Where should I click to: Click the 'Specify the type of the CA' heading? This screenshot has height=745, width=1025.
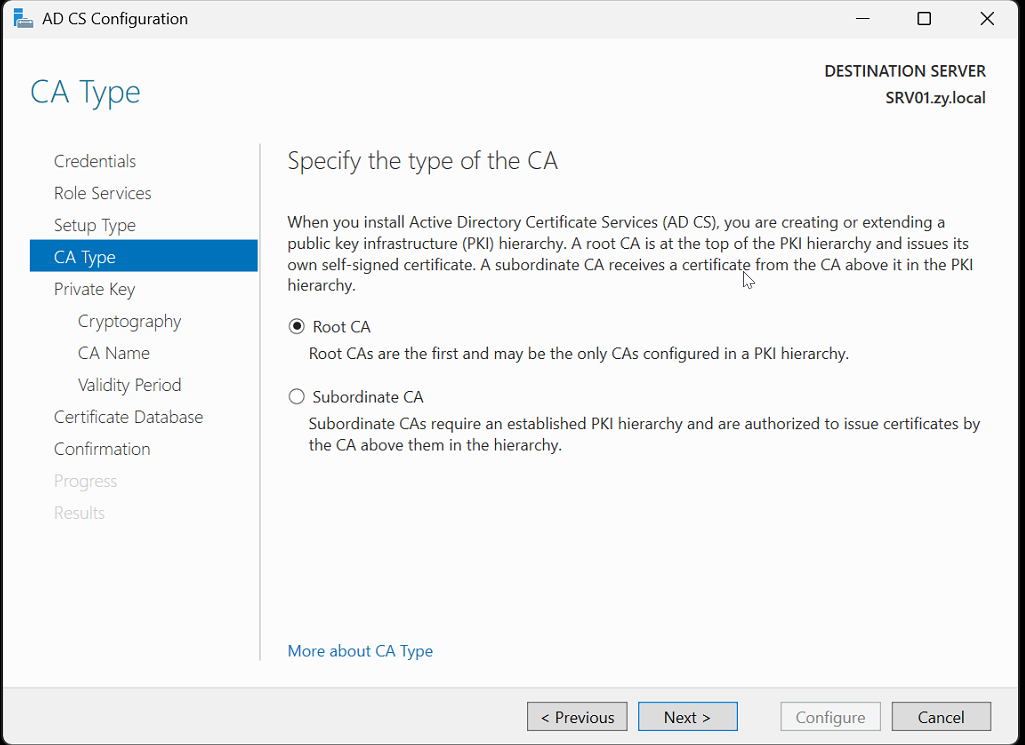(422, 161)
